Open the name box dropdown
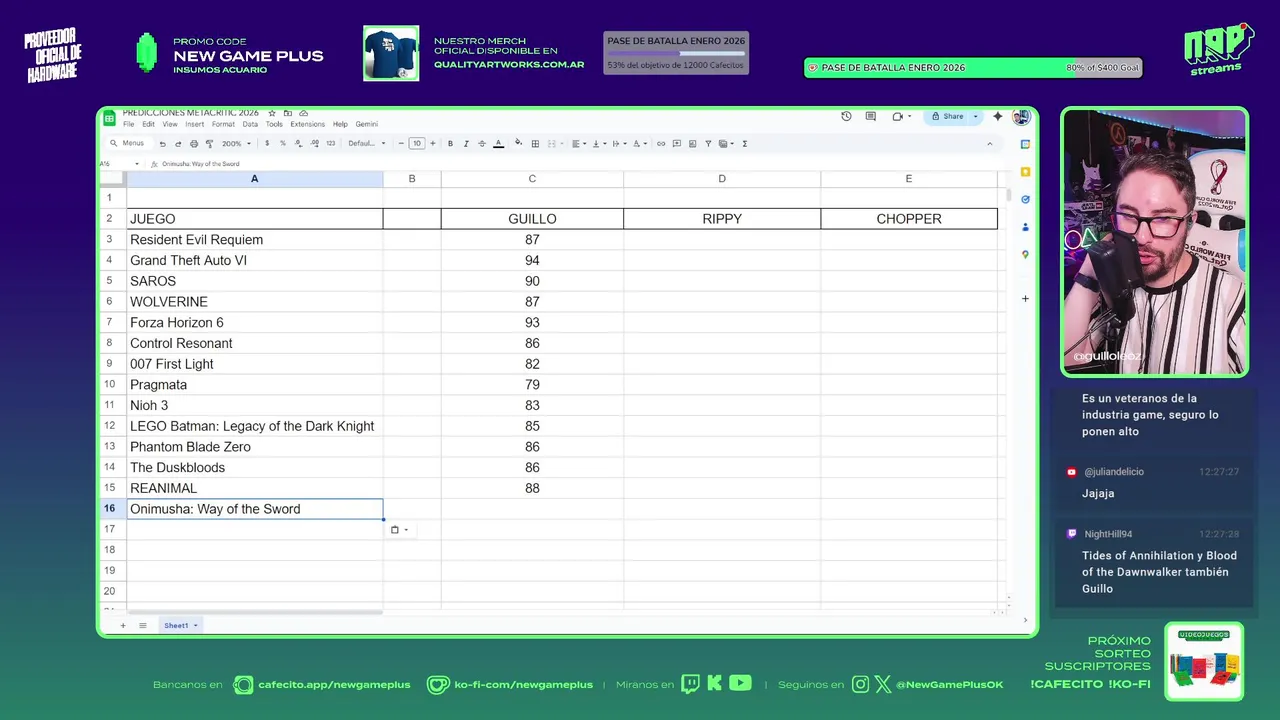Image resolution: width=1280 pixels, height=720 pixels. pos(136,163)
